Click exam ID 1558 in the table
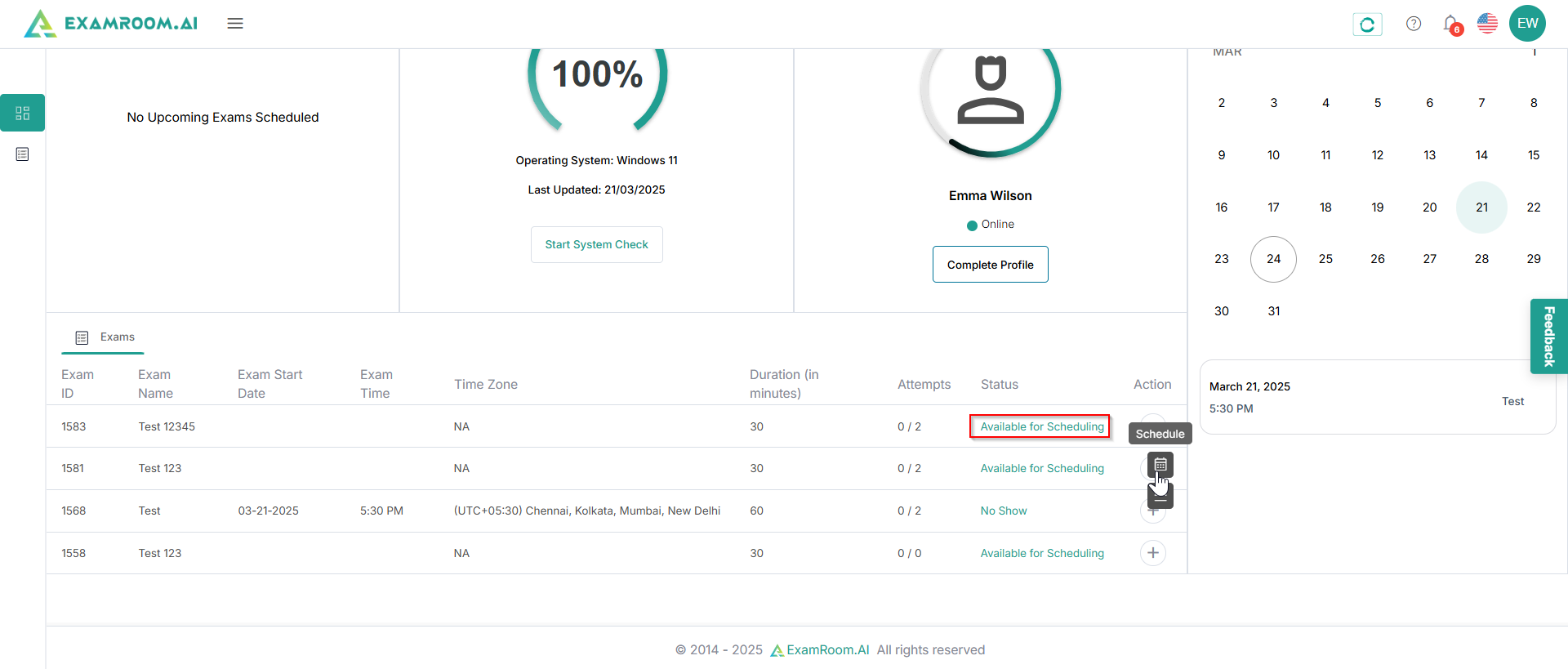Screen dimensions: 1568x669 pyautogui.click(x=73, y=553)
